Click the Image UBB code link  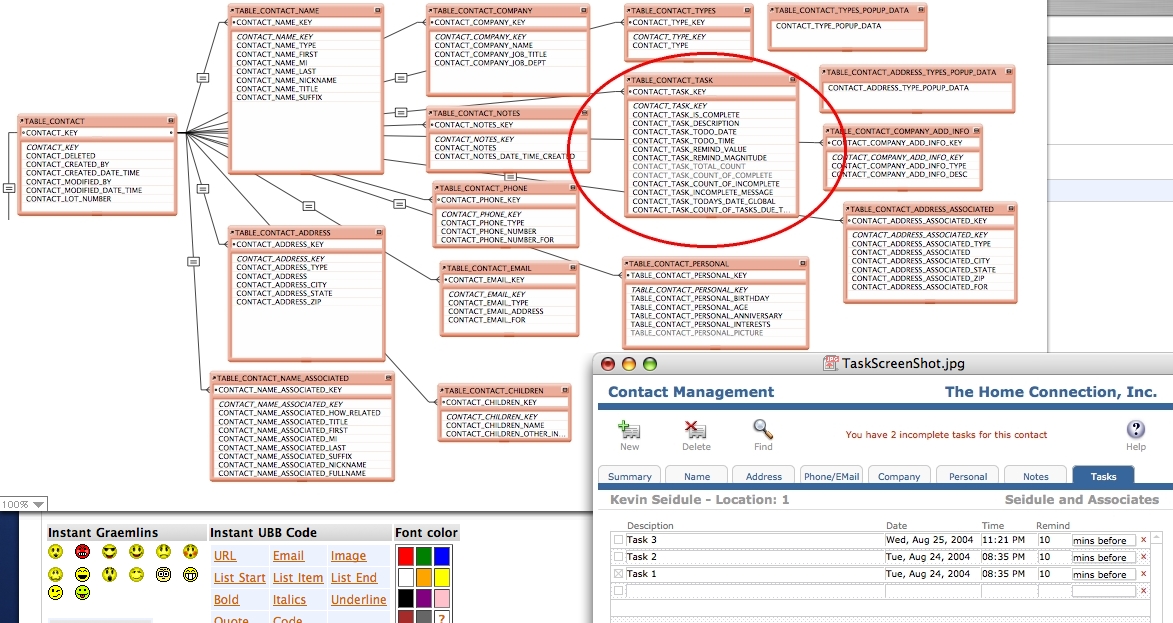click(x=349, y=556)
